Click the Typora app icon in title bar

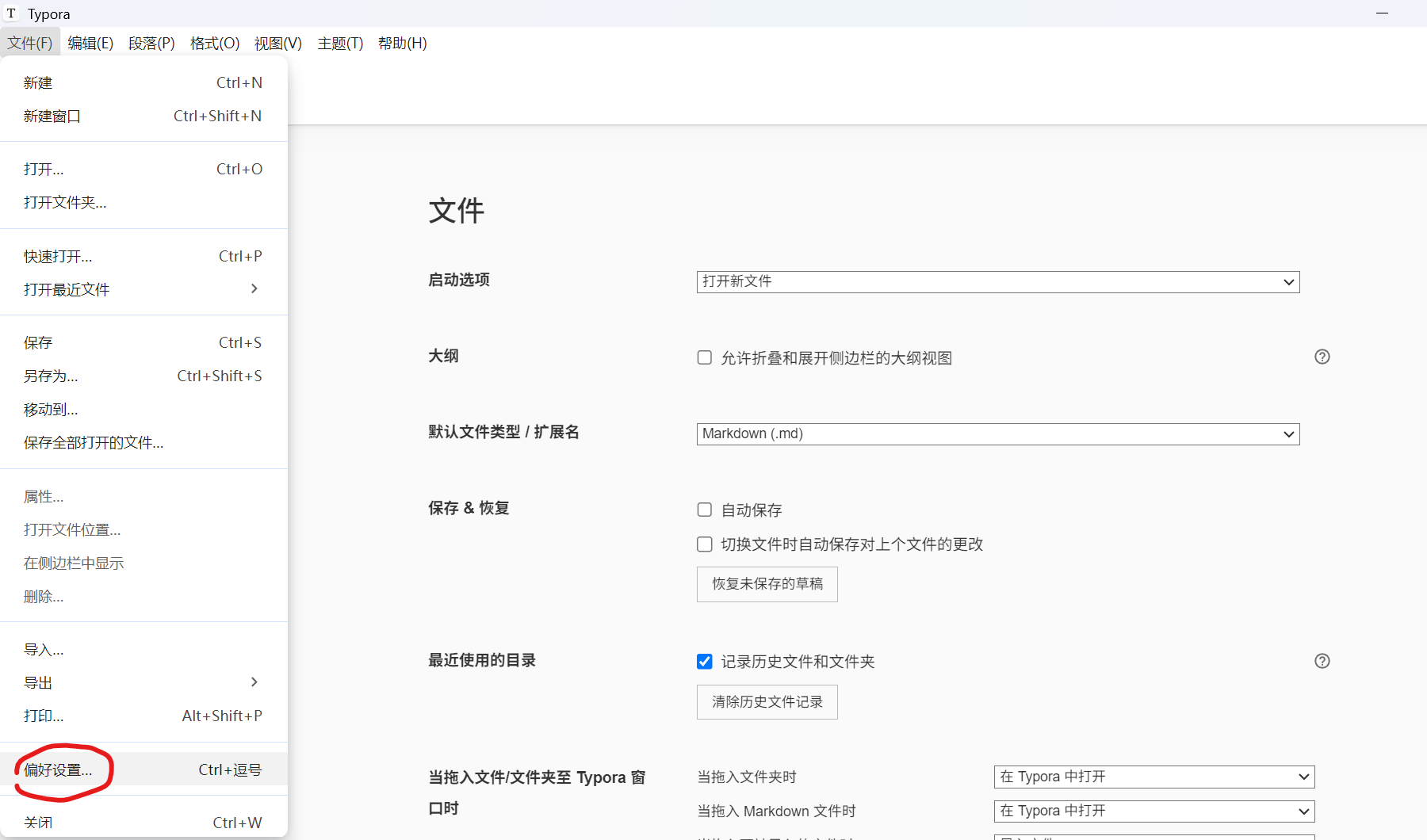[x=11, y=13]
